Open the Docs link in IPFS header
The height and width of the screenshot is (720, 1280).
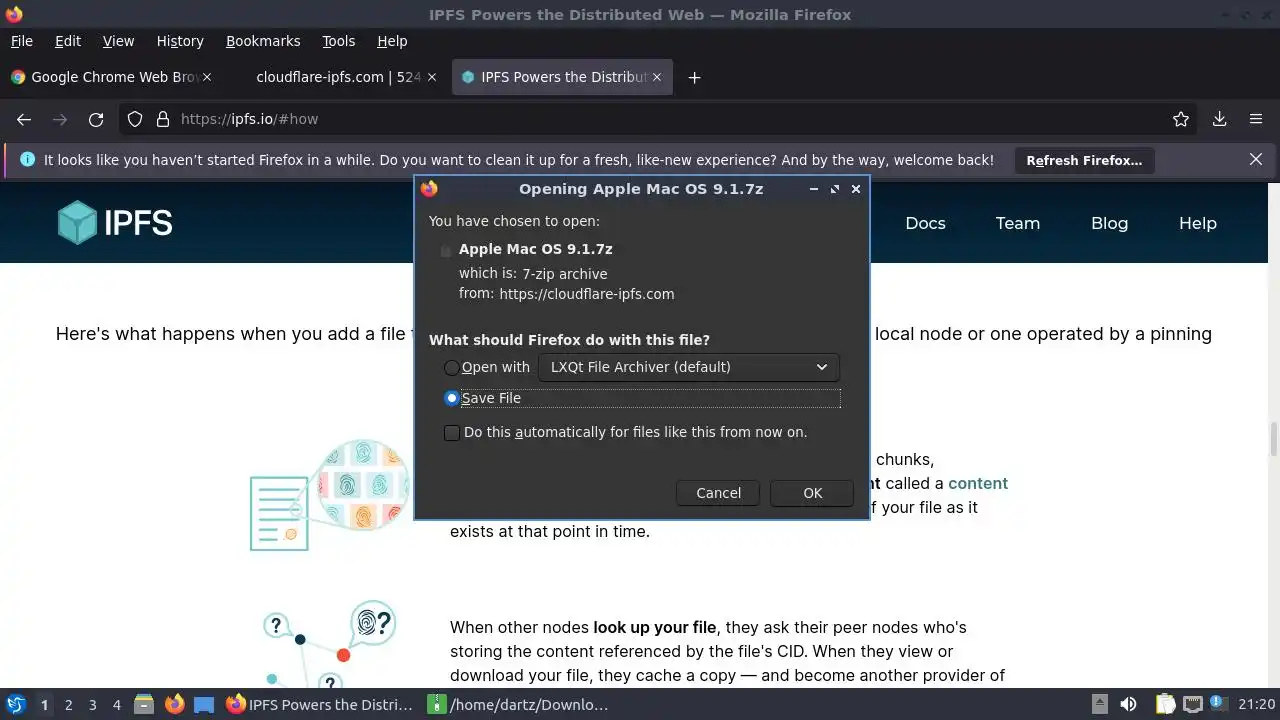925,223
